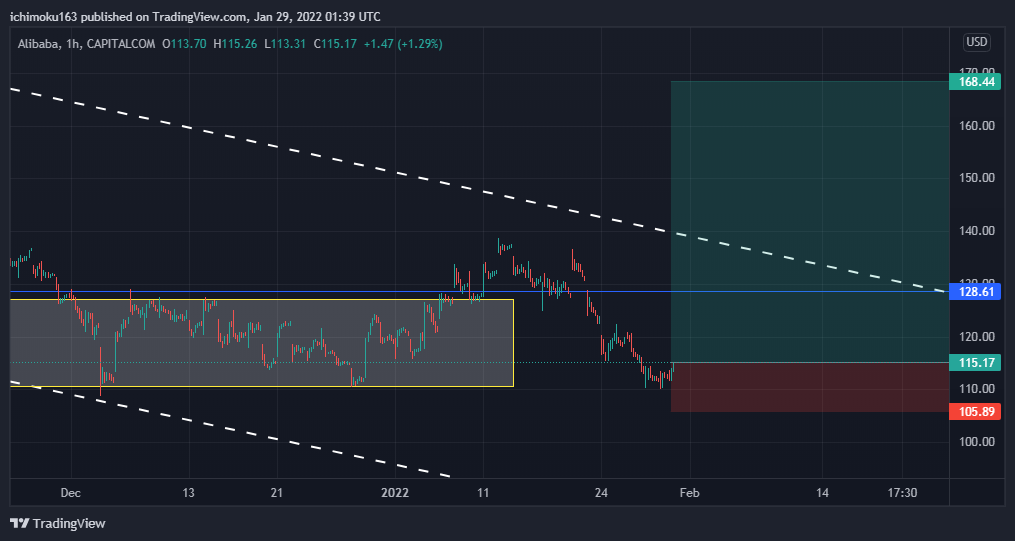
Task: Click the 110.00 price axis label
Action: pos(977,389)
